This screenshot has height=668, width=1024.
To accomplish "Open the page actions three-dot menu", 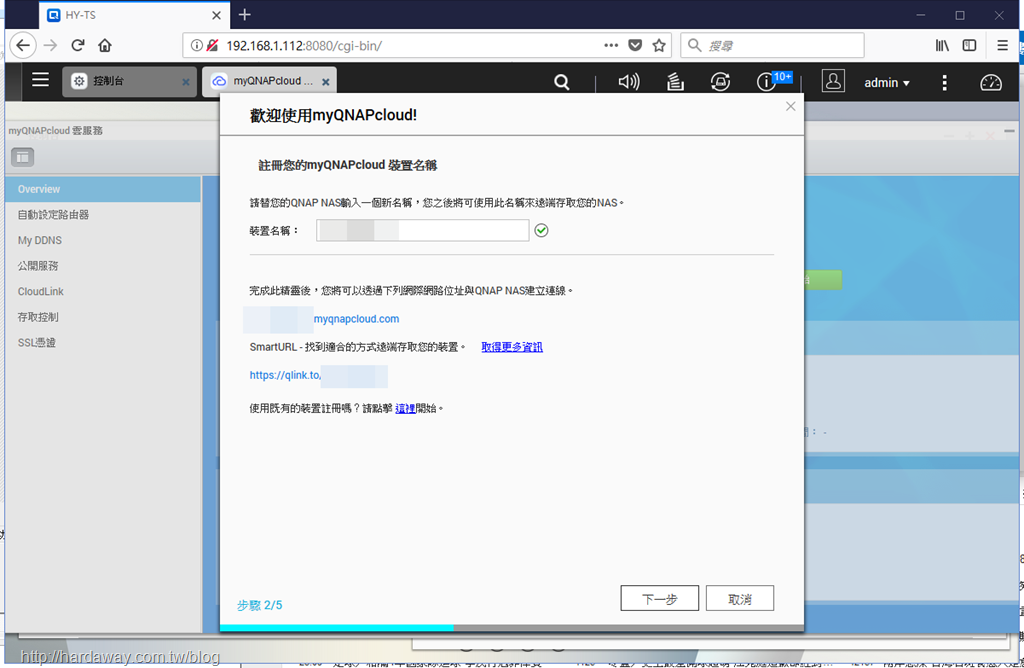I will click(611, 45).
